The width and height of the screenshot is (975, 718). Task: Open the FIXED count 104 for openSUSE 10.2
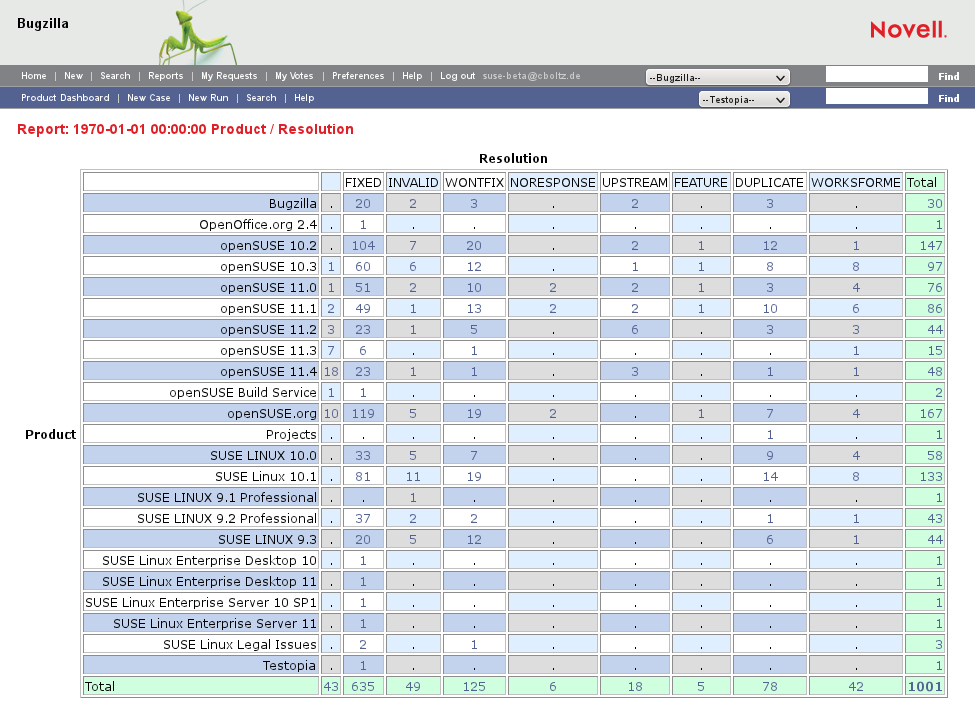click(363, 246)
